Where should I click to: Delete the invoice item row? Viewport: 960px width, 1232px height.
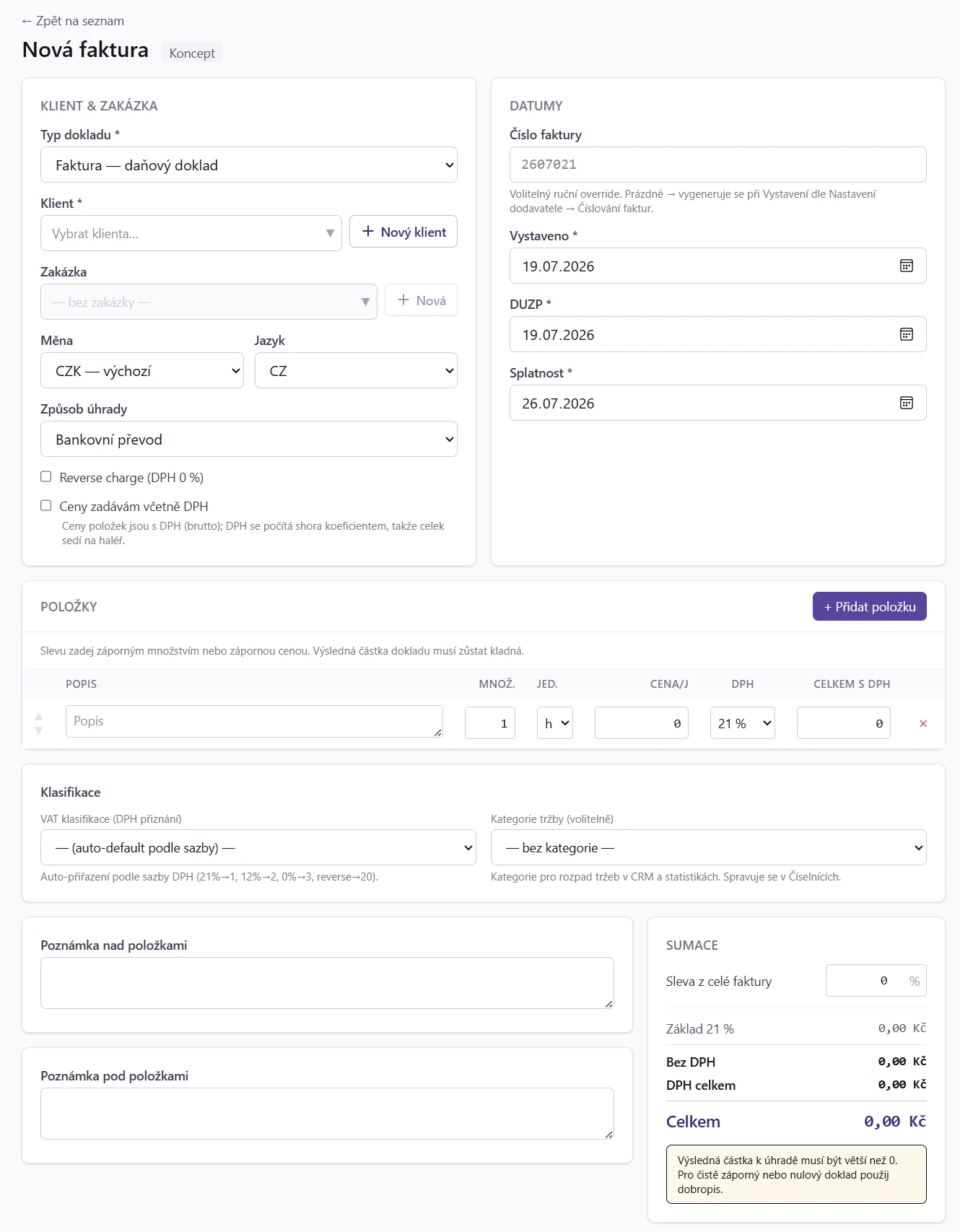[x=922, y=723]
